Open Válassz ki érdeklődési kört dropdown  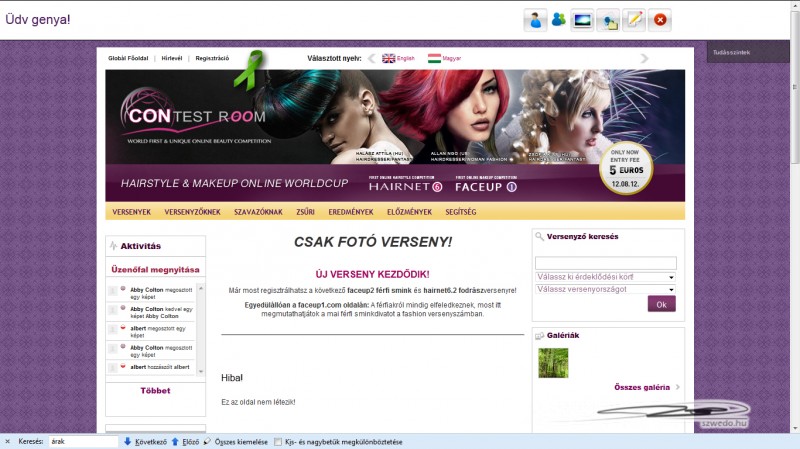[606, 277]
